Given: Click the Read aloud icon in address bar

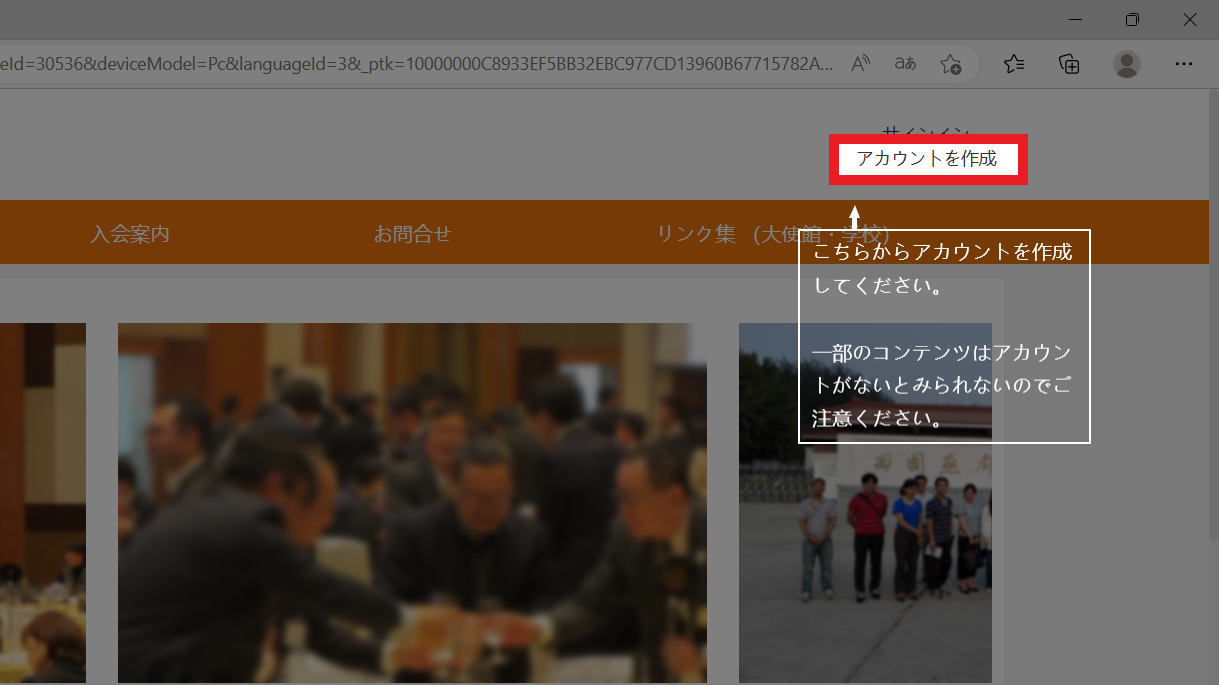Looking at the screenshot, I should tap(860, 64).
